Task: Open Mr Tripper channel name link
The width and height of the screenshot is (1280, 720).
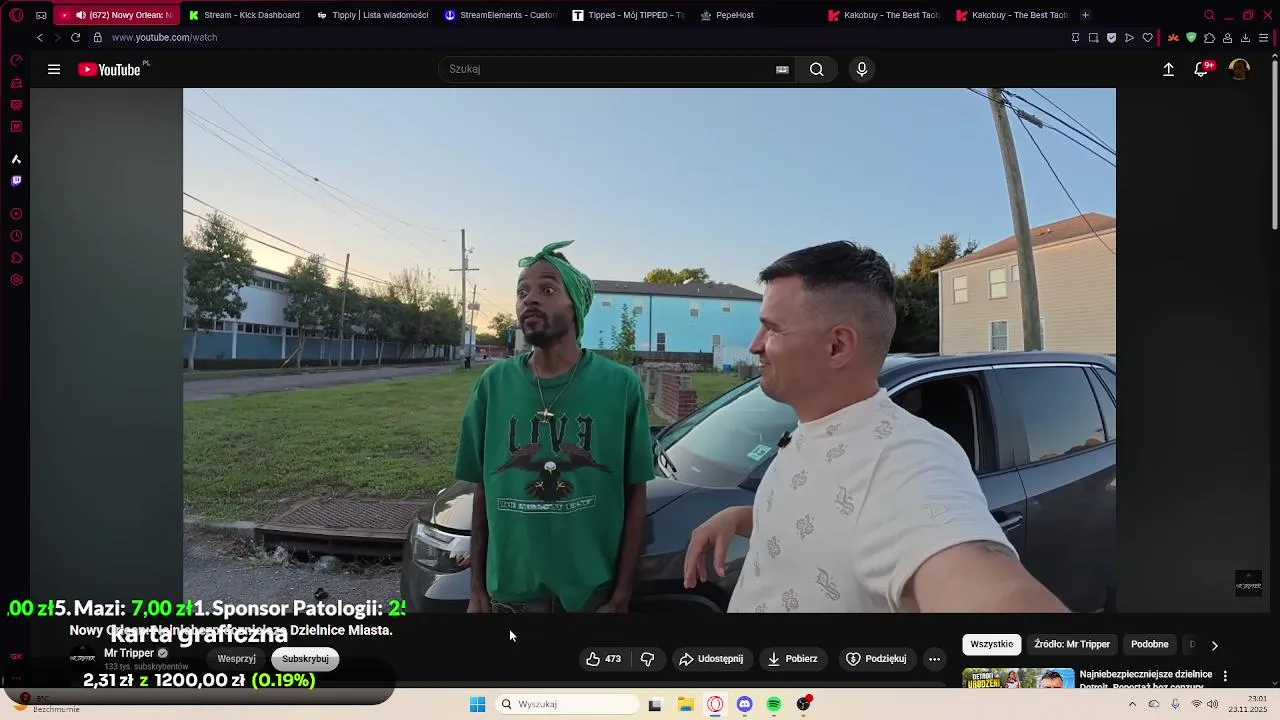Action: (129, 653)
